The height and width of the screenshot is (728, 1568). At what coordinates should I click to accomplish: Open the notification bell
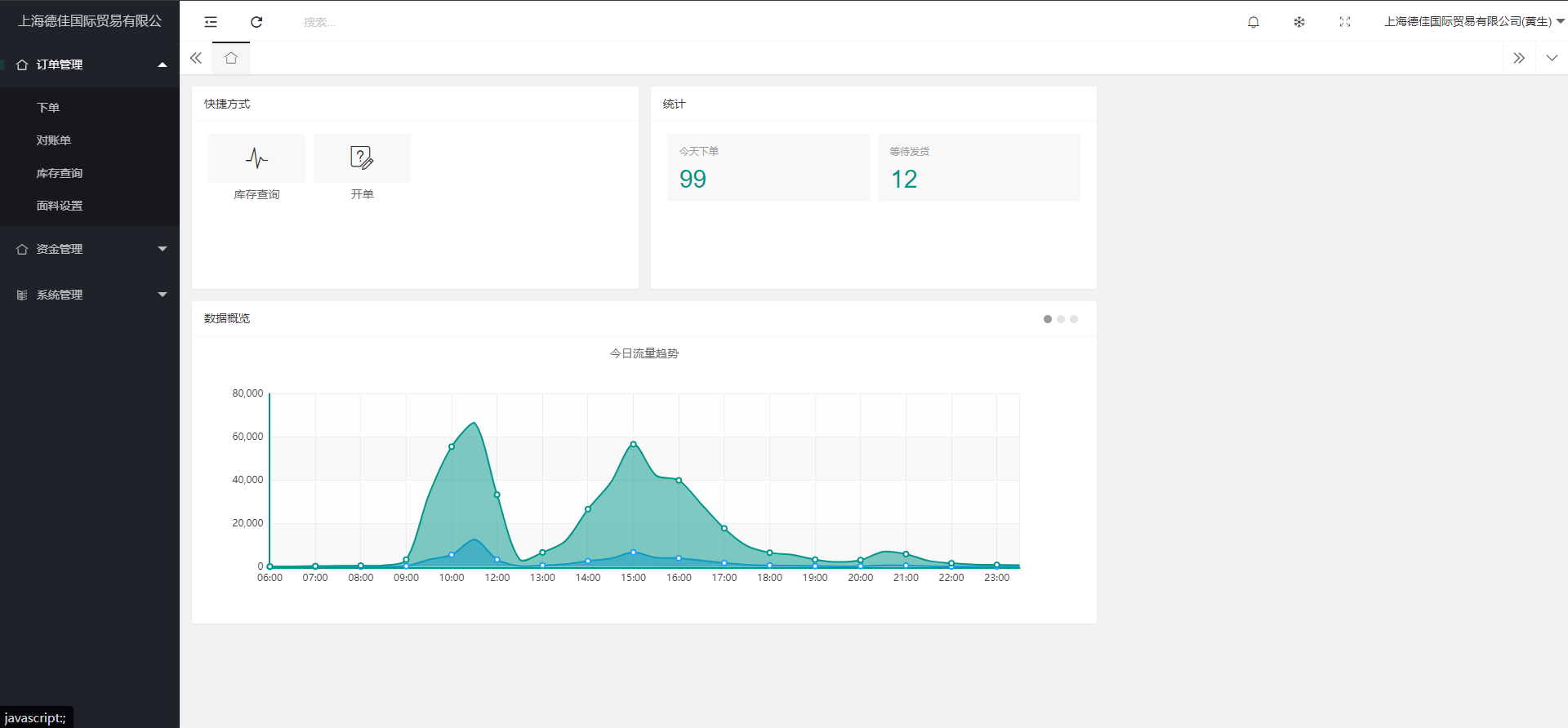[1254, 22]
